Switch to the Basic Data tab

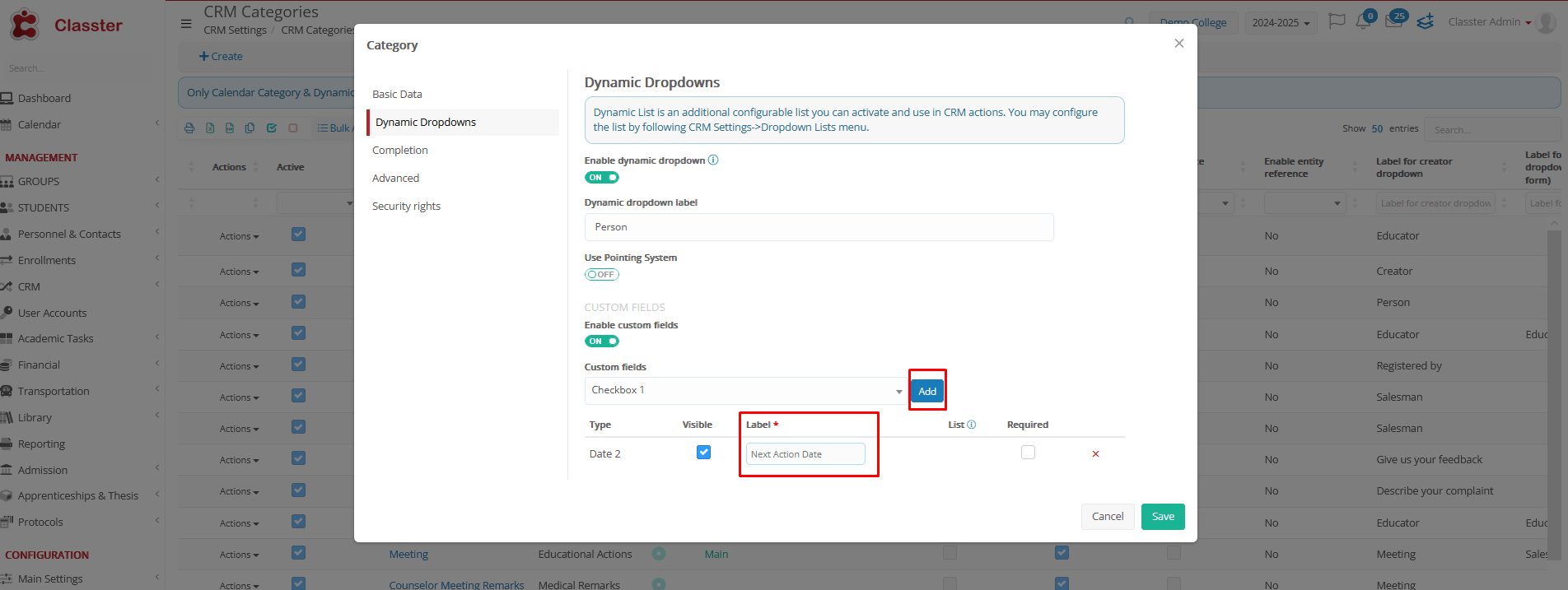(397, 95)
